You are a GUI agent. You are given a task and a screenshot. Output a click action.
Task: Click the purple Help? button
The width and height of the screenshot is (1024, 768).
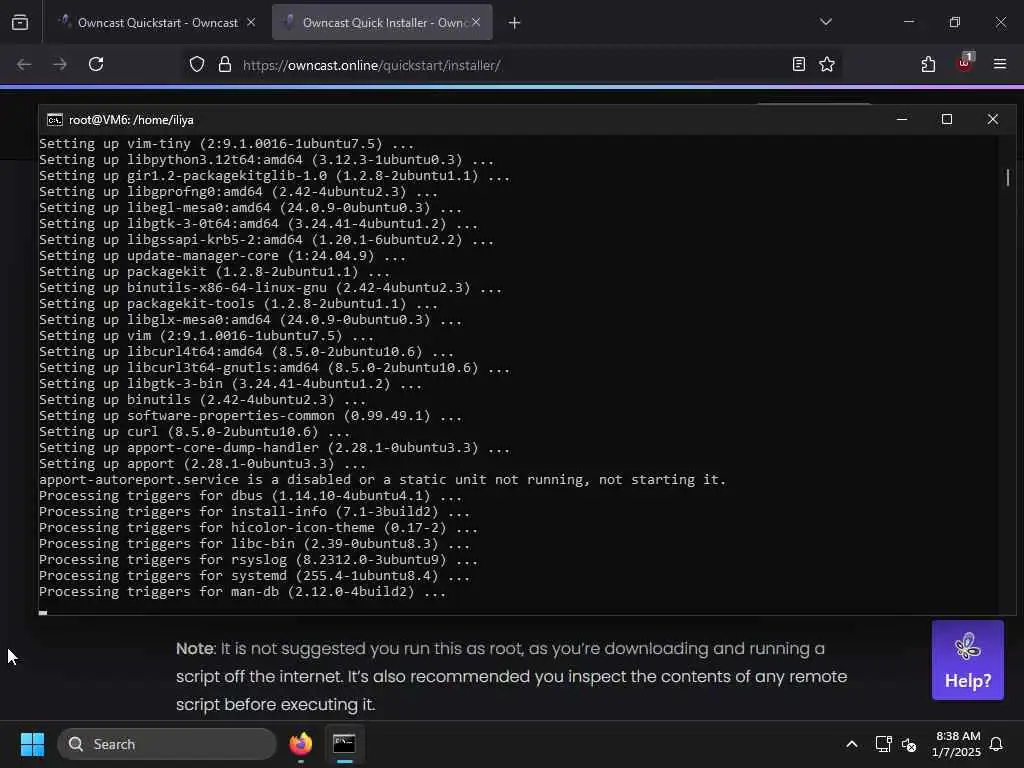pos(968,660)
